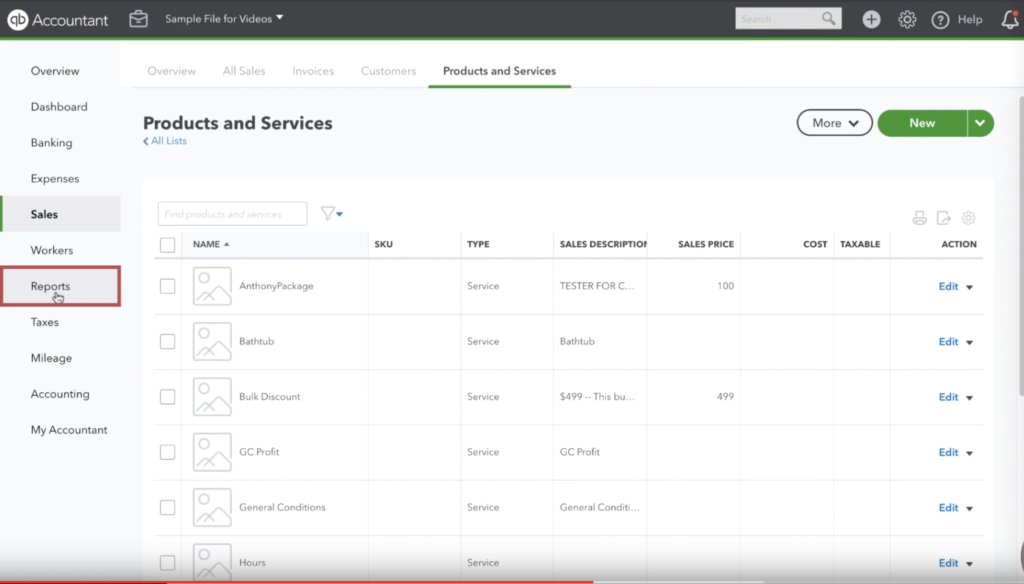Open table settings gear above Action column
Image resolution: width=1024 pixels, height=584 pixels.
(968, 218)
